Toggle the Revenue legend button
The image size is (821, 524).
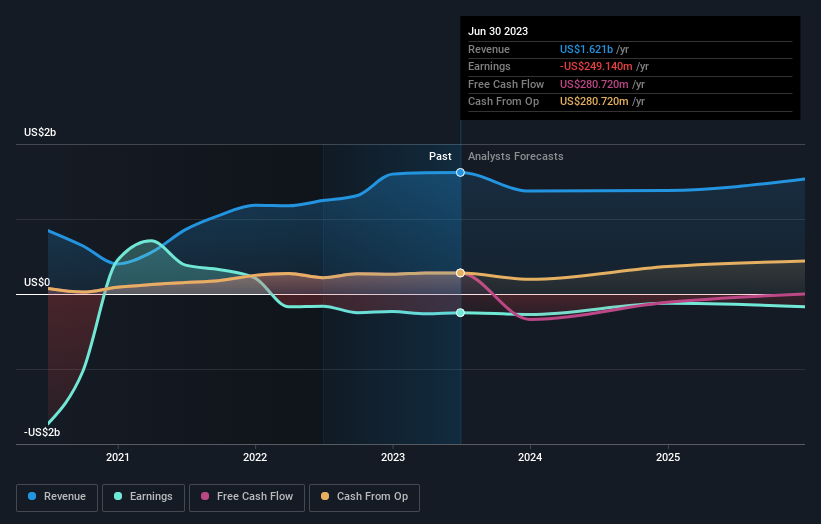click(x=57, y=497)
